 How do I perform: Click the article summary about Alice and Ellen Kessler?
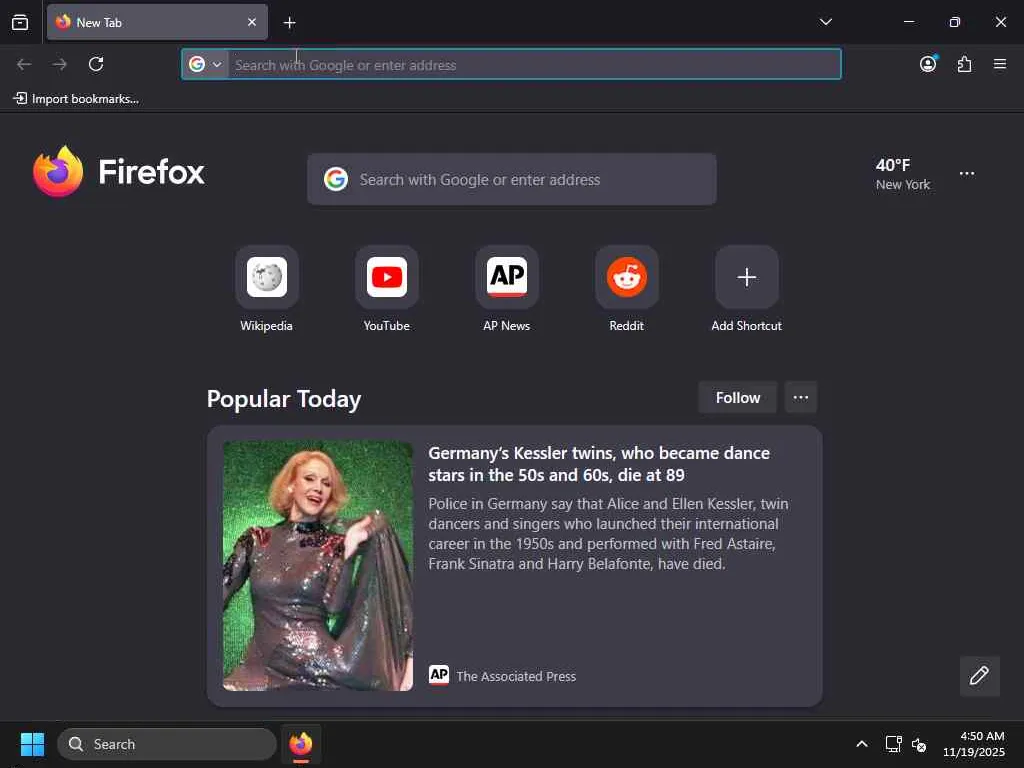(x=608, y=534)
